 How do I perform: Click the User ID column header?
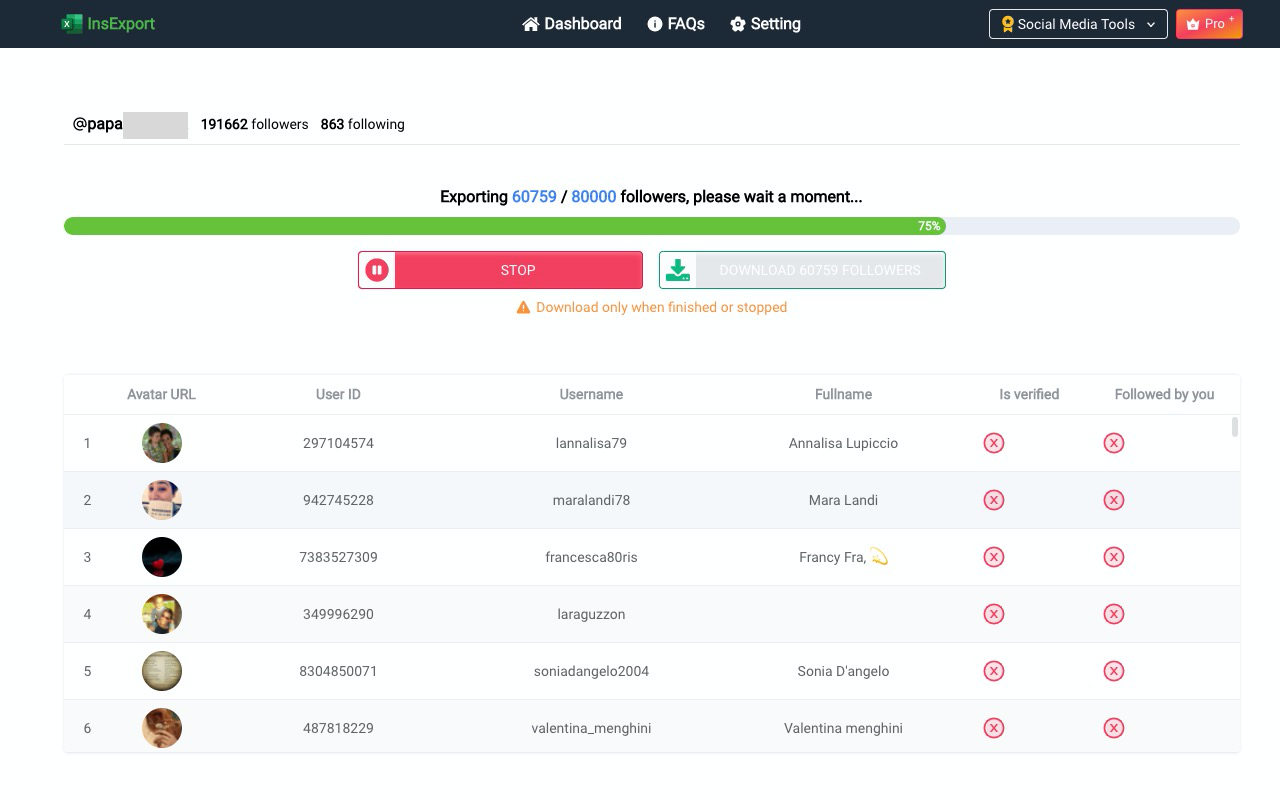(x=338, y=394)
